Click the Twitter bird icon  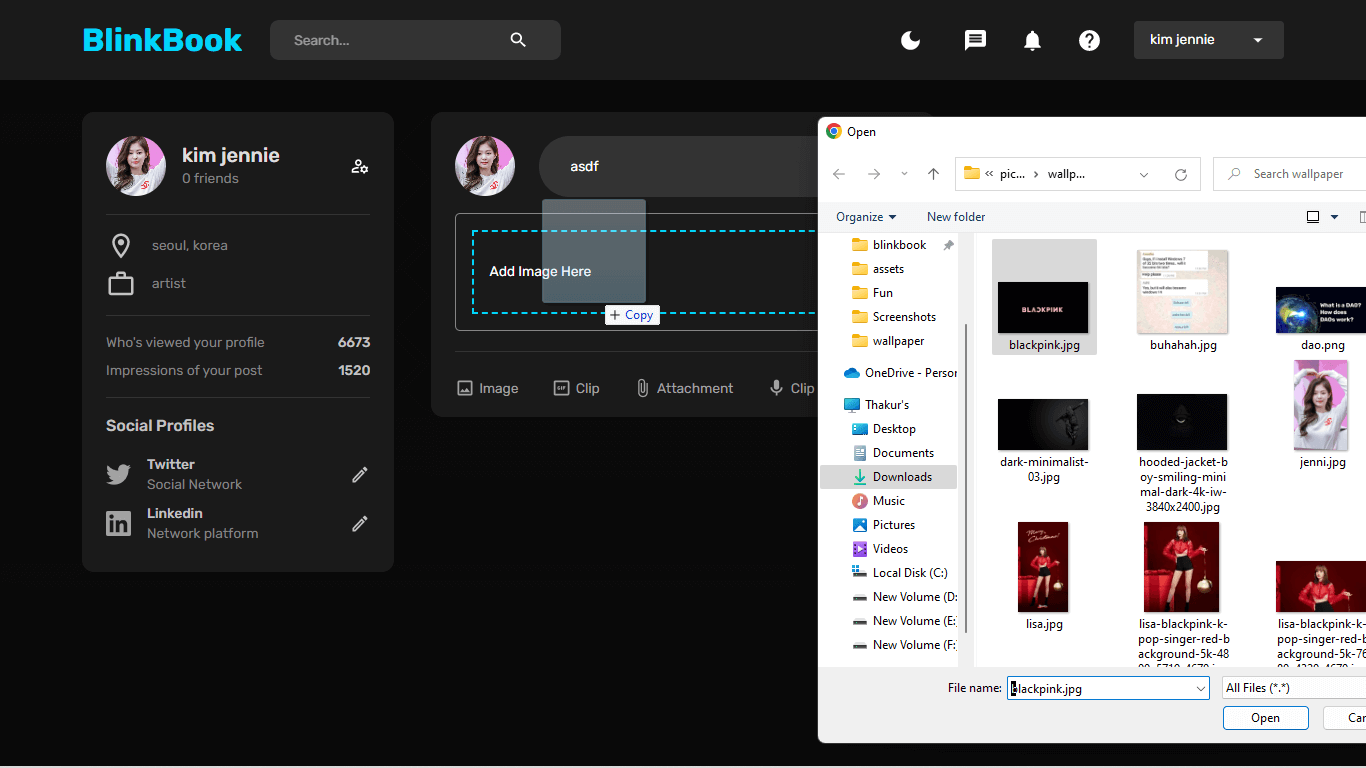coord(119,474)
